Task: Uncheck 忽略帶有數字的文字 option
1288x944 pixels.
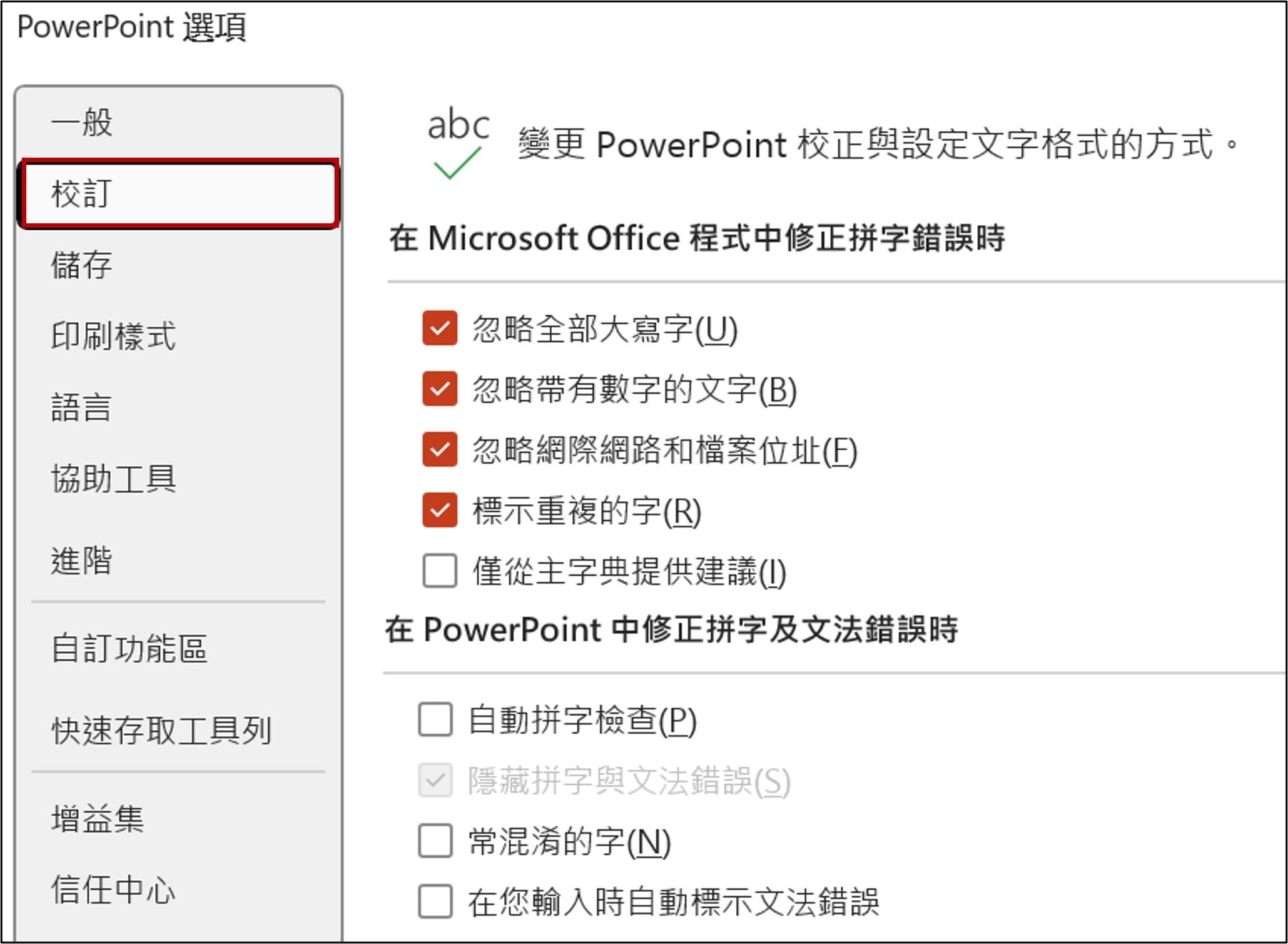Action: click(440, 389)
